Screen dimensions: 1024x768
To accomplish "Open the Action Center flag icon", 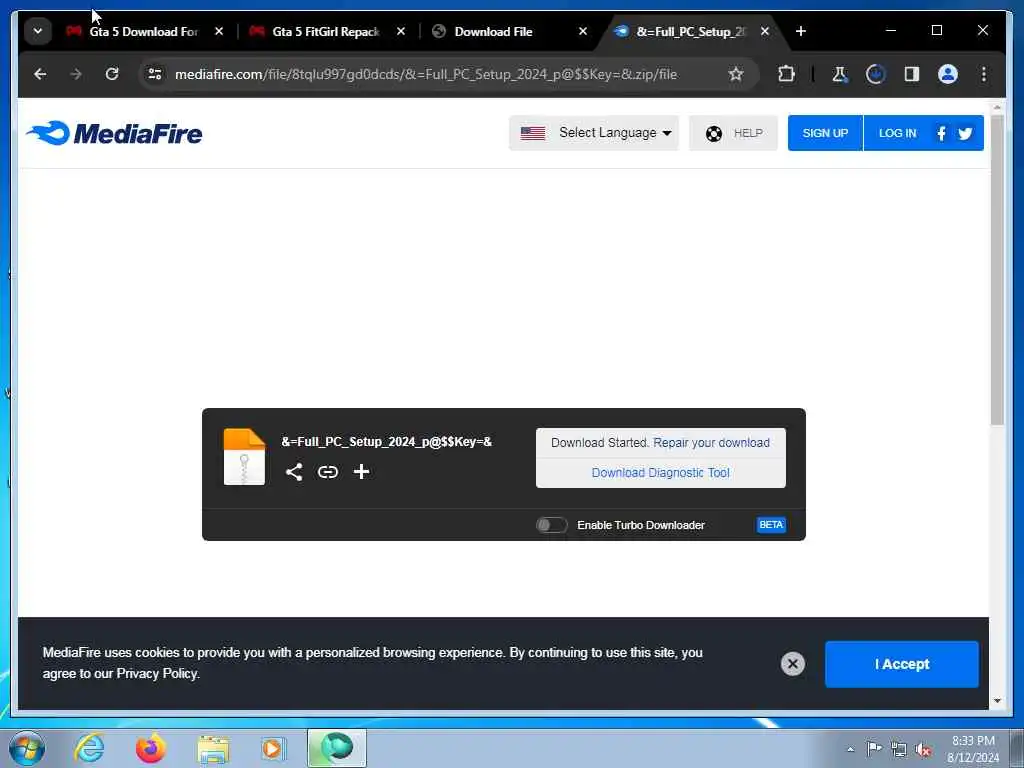I will pos(874,748).
